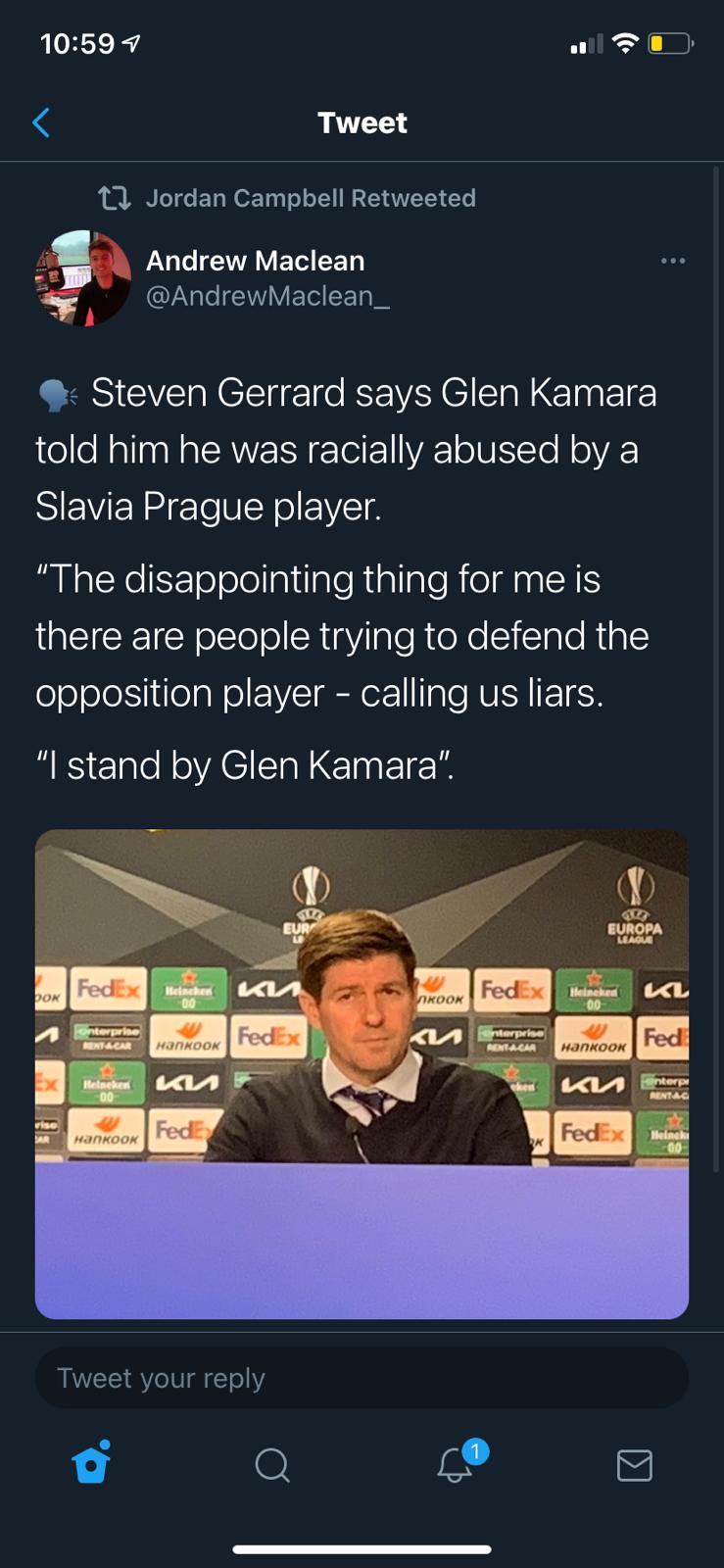Tap the Wi-Fi status icon
The height and width of the screenshot is (1568, 724).
click(624, 44)
